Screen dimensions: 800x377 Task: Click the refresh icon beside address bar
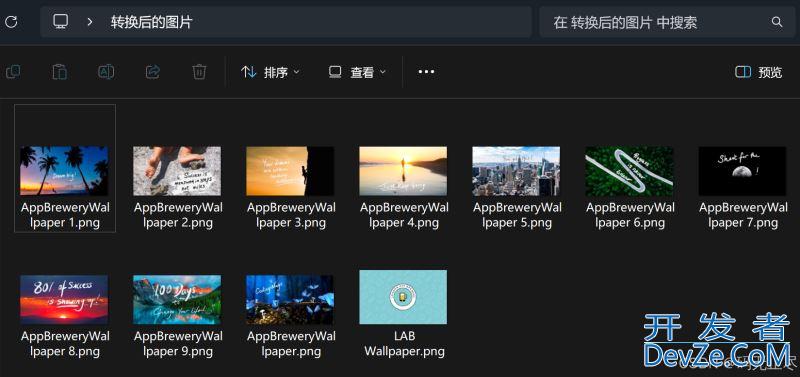coord(11,21)
